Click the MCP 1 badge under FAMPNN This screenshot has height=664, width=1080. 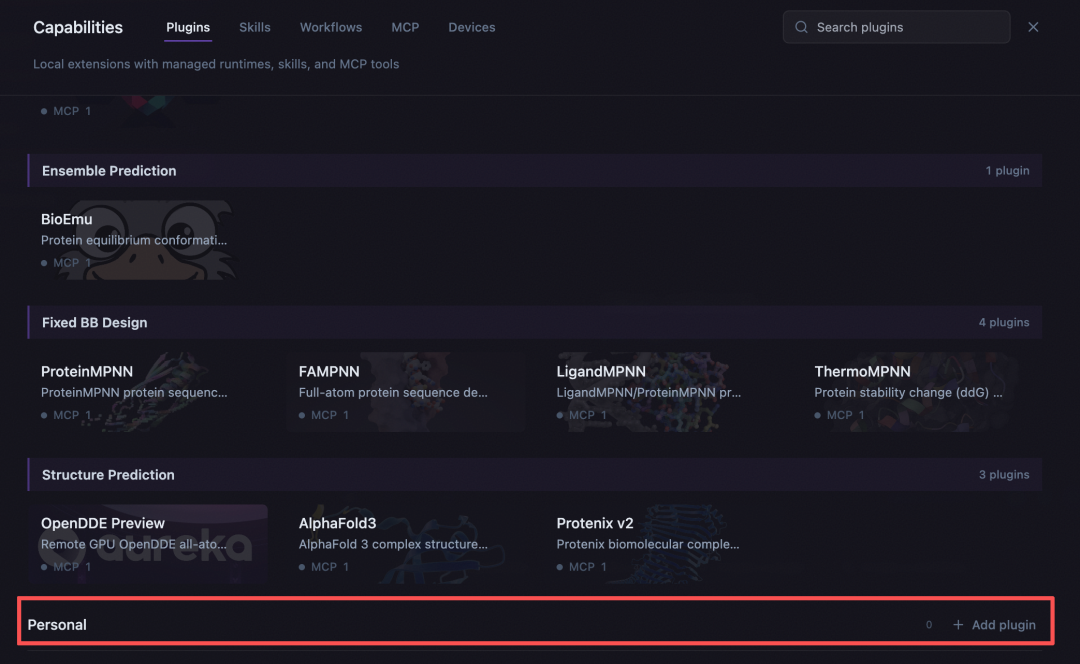[324, 415]
